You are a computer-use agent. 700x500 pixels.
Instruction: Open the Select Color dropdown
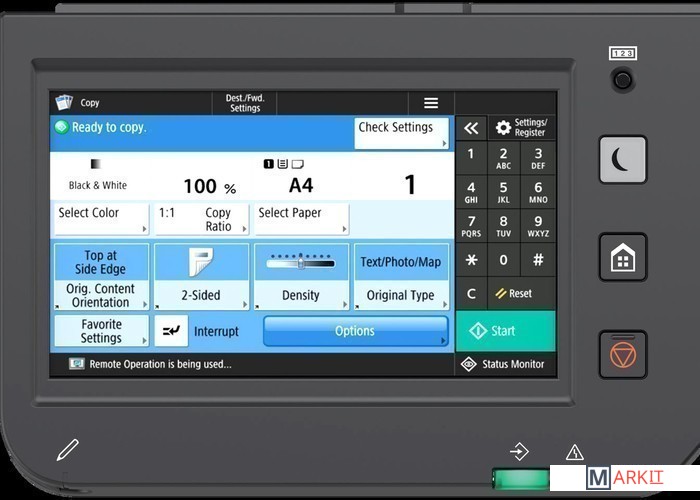100,219
